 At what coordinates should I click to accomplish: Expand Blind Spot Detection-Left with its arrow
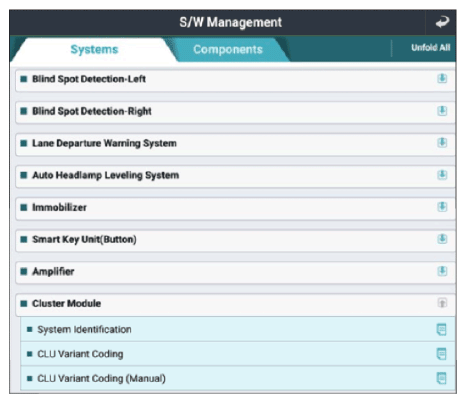(442, 79)
